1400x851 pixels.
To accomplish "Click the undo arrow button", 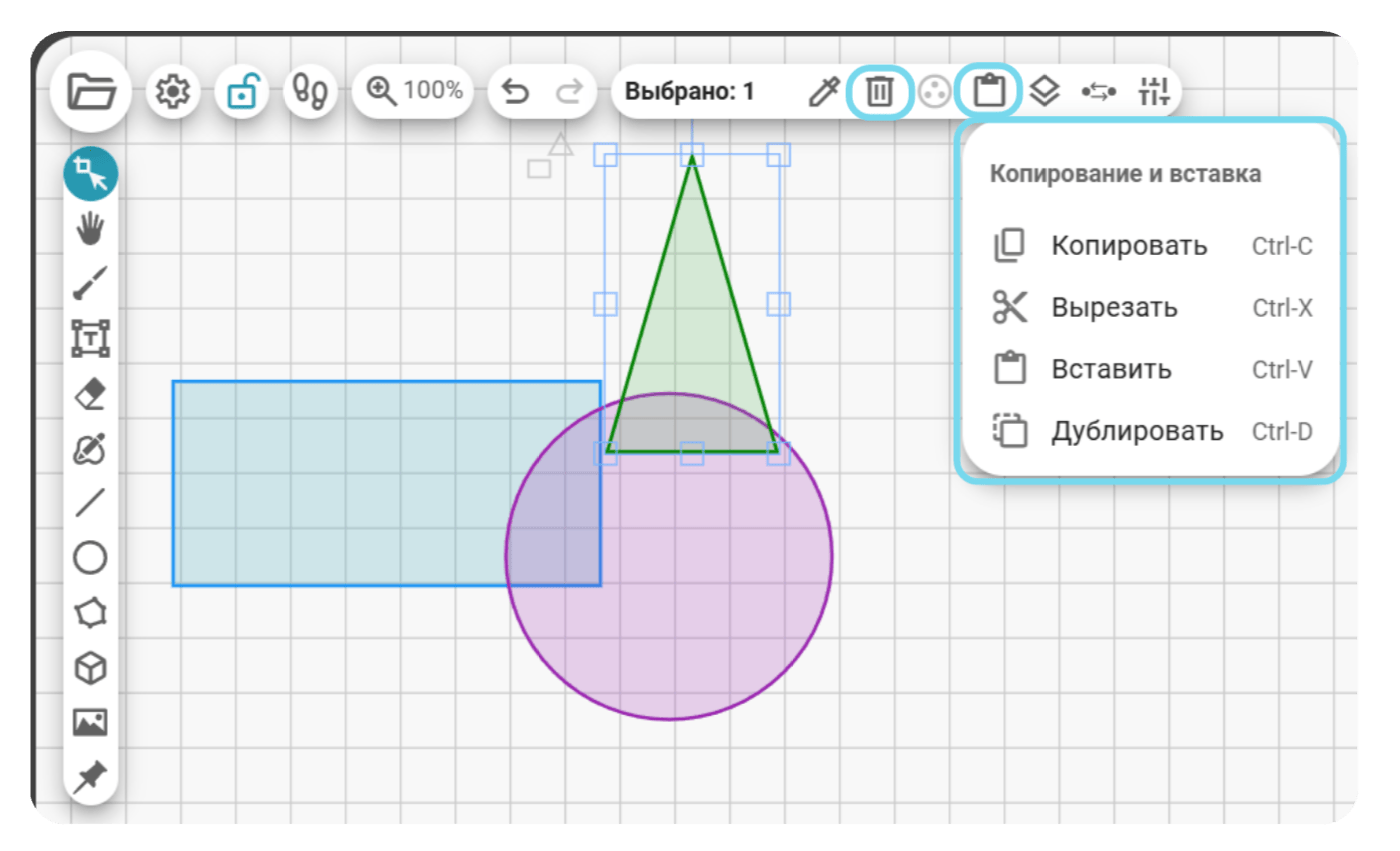I will [x=514, y=92].
